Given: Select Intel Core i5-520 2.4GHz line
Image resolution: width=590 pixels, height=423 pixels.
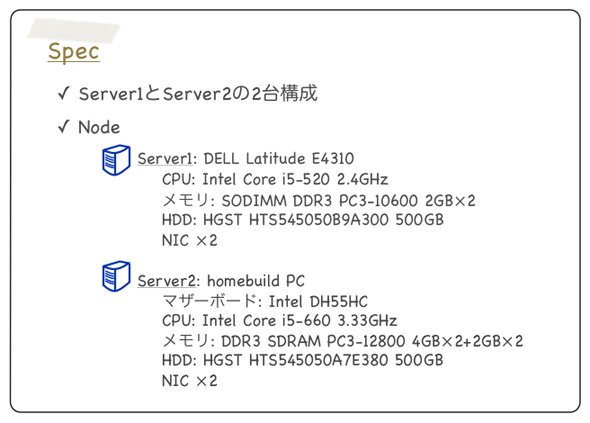Looking at the screenshot, I should [275, 179].
